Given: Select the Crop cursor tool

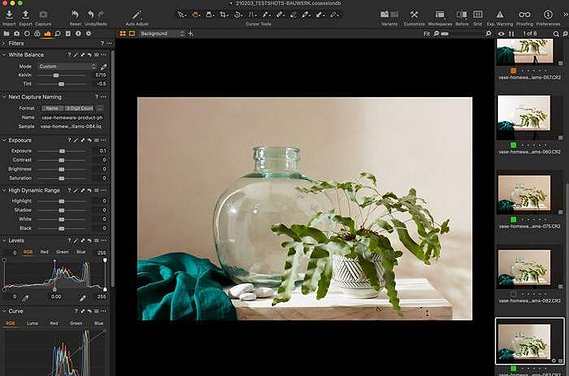Looking at the screenshot, I should (224, 15).
